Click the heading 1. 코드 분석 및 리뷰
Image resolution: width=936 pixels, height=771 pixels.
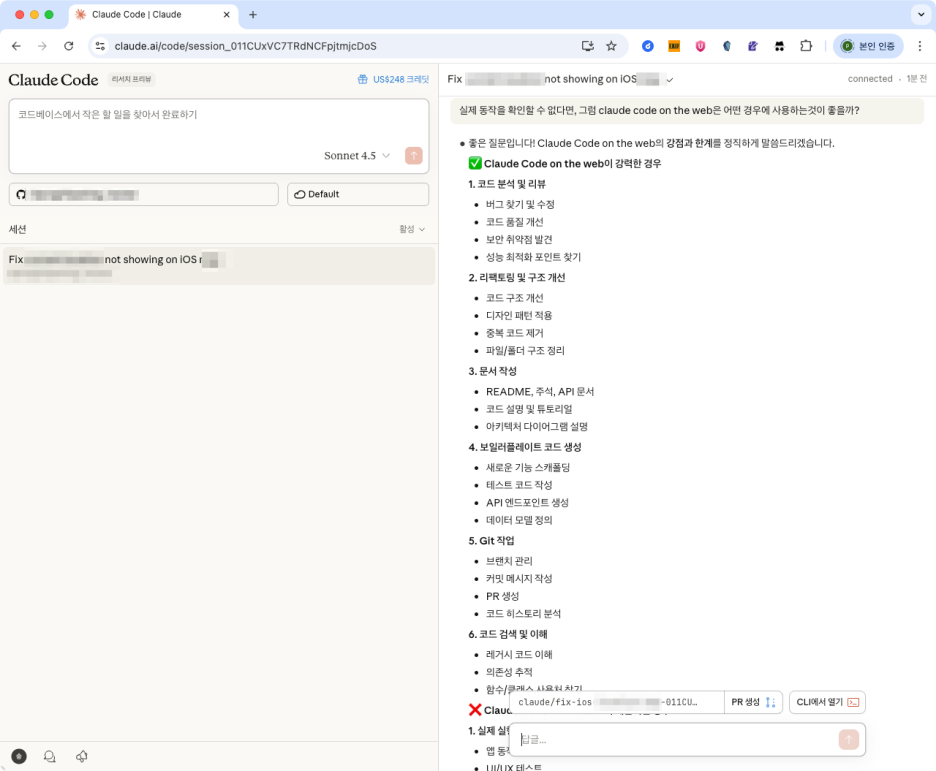507,184
